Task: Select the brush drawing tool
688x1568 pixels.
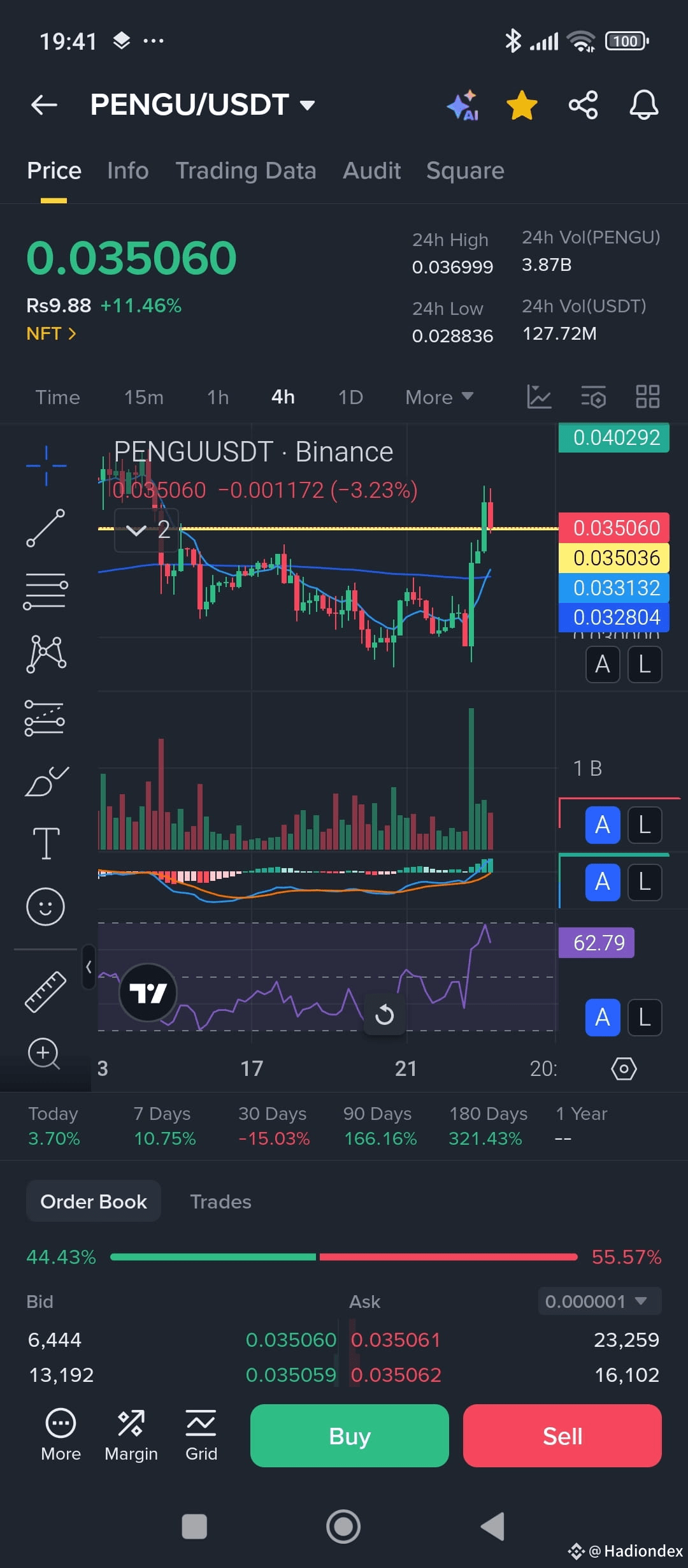Action: [46, 781]
